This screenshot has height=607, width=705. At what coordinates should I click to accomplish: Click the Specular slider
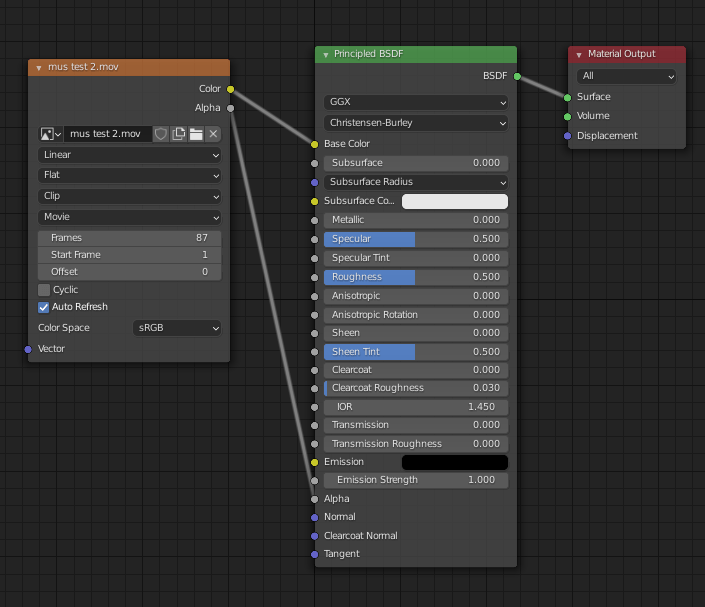tap(416, 239)
